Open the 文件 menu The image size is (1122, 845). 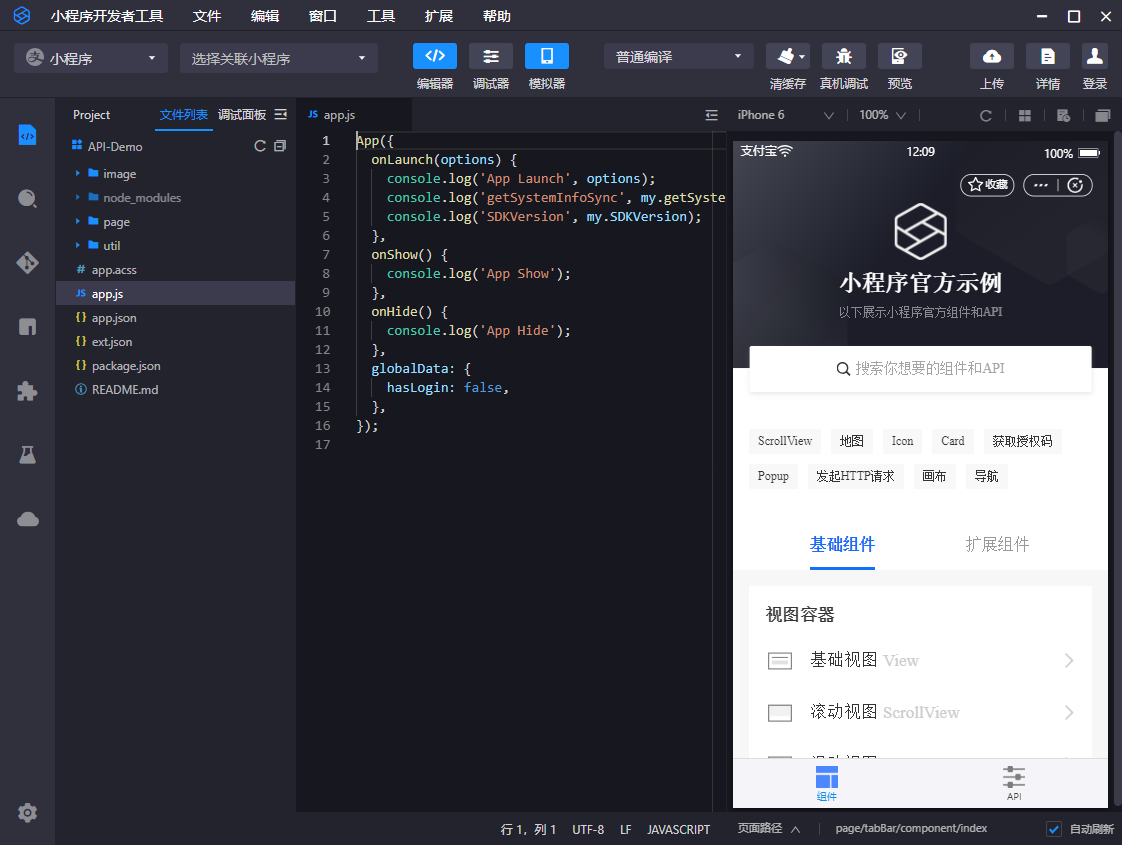(x=206, y=16)
